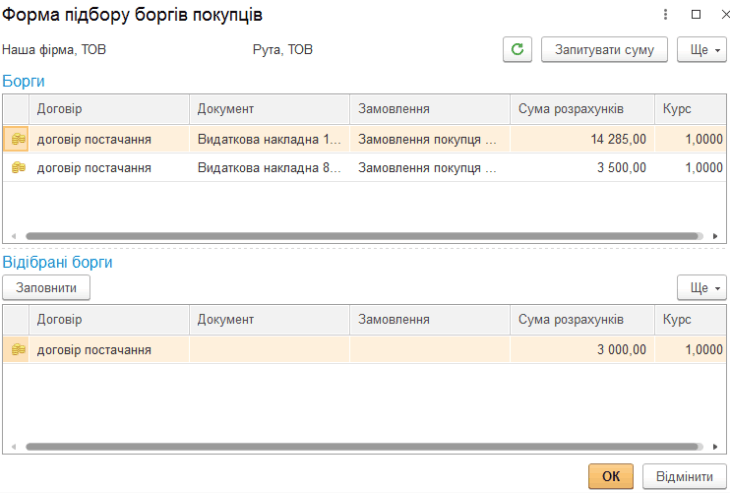Confirm with the ОК button
Viewport: 730px width, 493px height.
(611, 476)
